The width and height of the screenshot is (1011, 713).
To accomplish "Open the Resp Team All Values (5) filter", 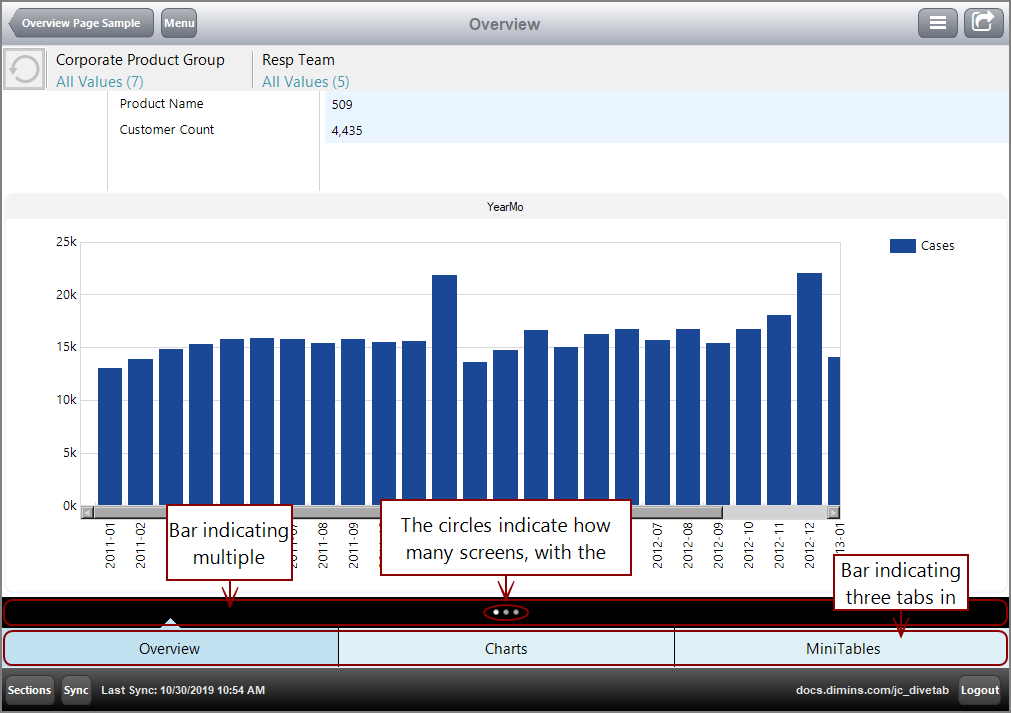I will [304, 81].
